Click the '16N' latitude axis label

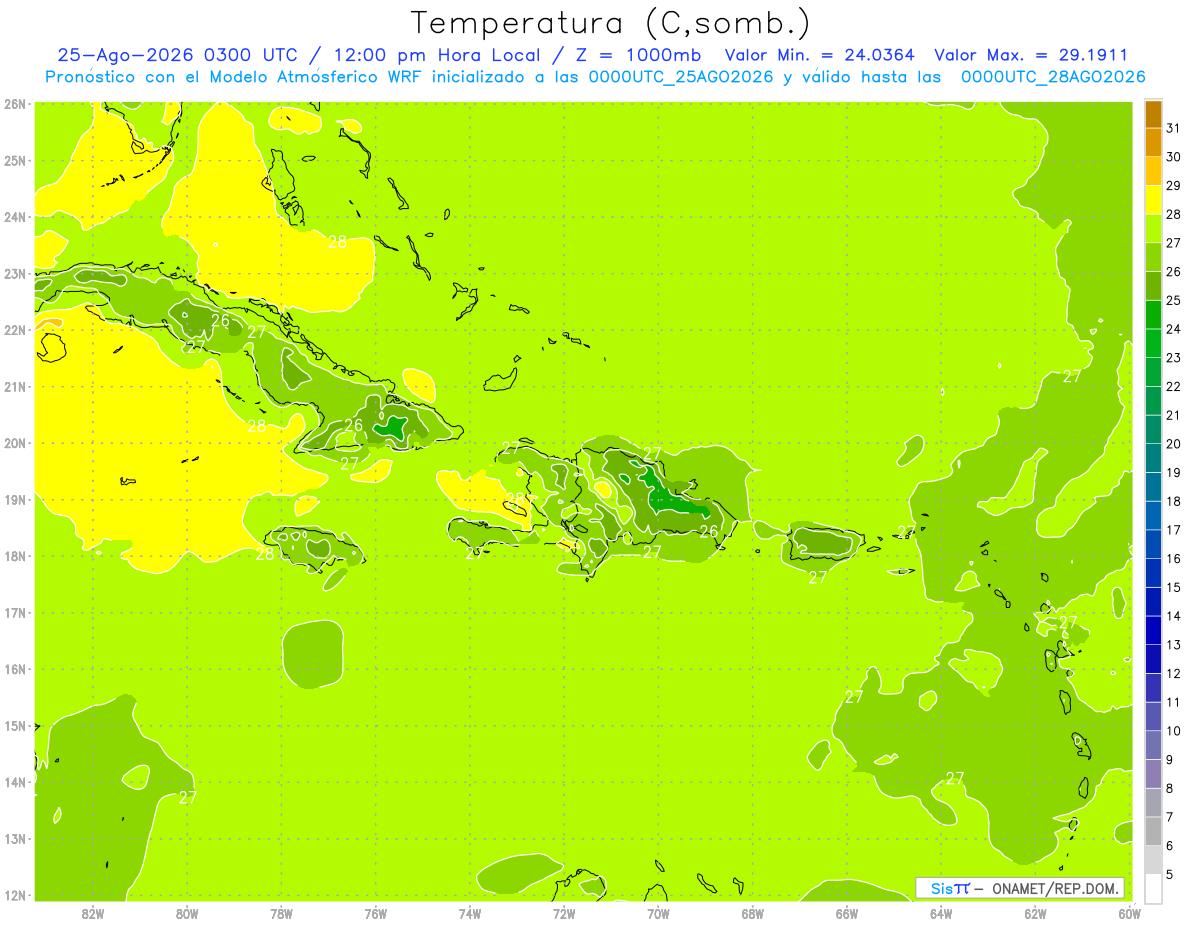14,669
